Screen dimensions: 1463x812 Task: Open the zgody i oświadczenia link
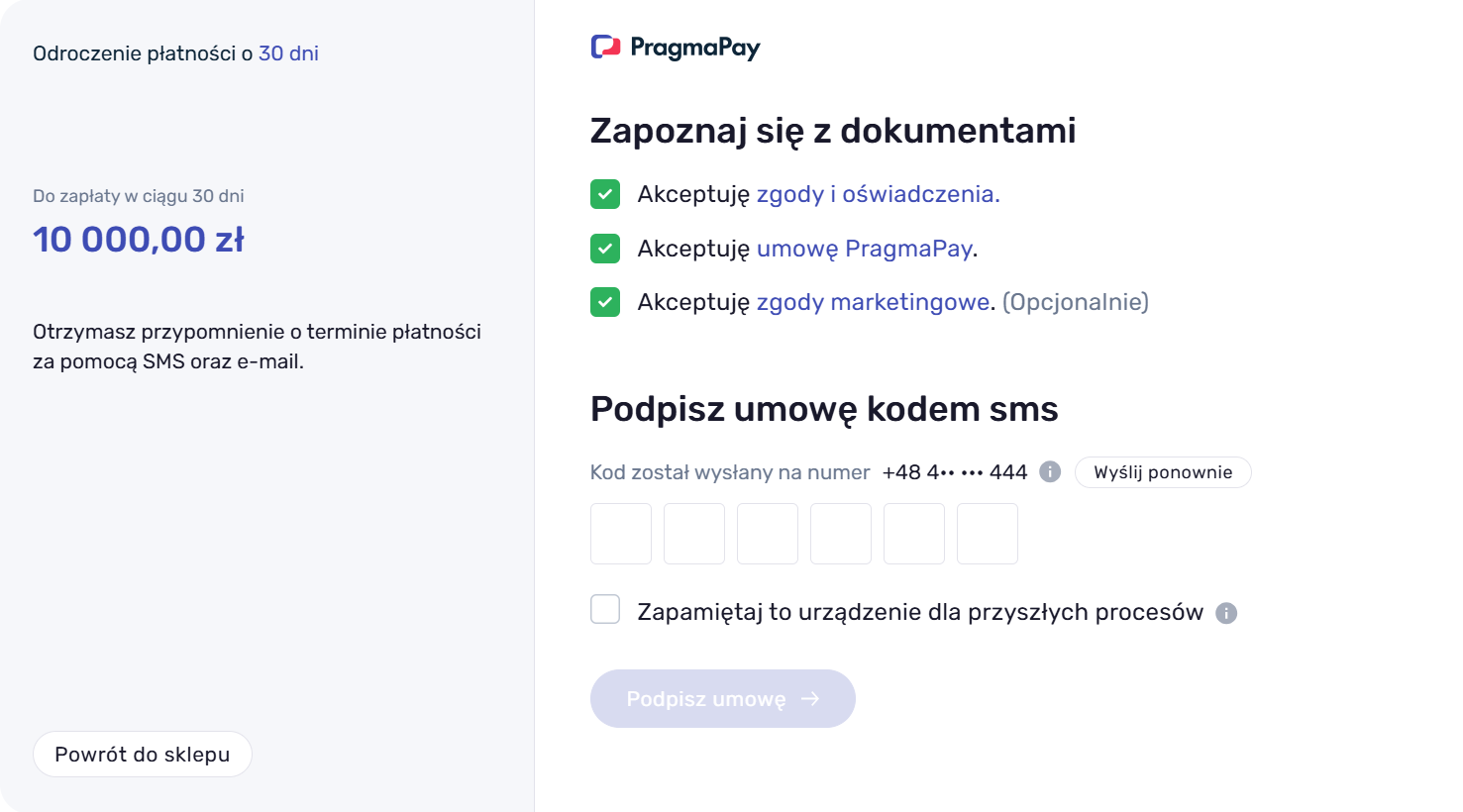click(x=878, y=194)
